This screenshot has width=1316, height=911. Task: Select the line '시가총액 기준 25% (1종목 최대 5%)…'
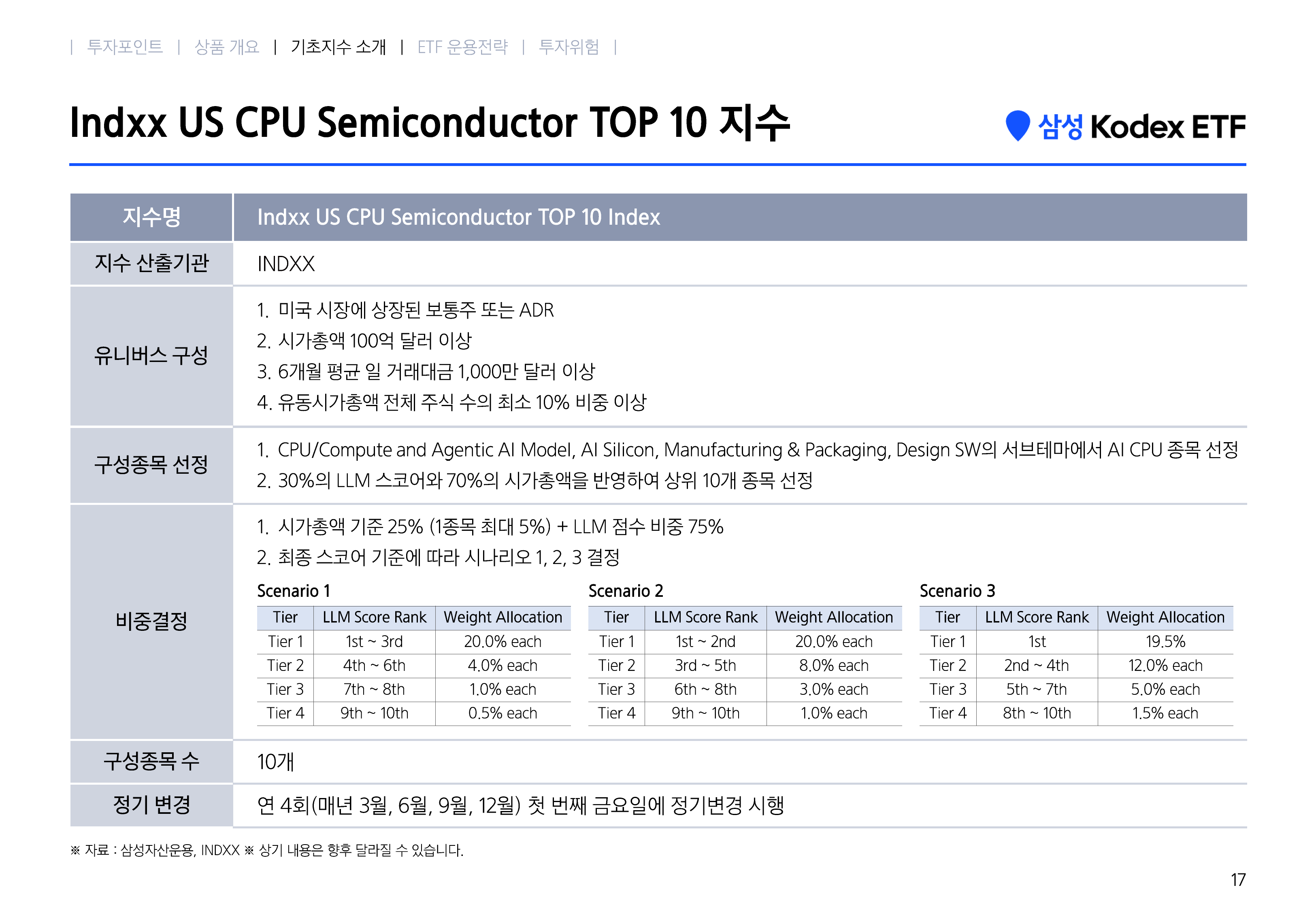(500, 526)
